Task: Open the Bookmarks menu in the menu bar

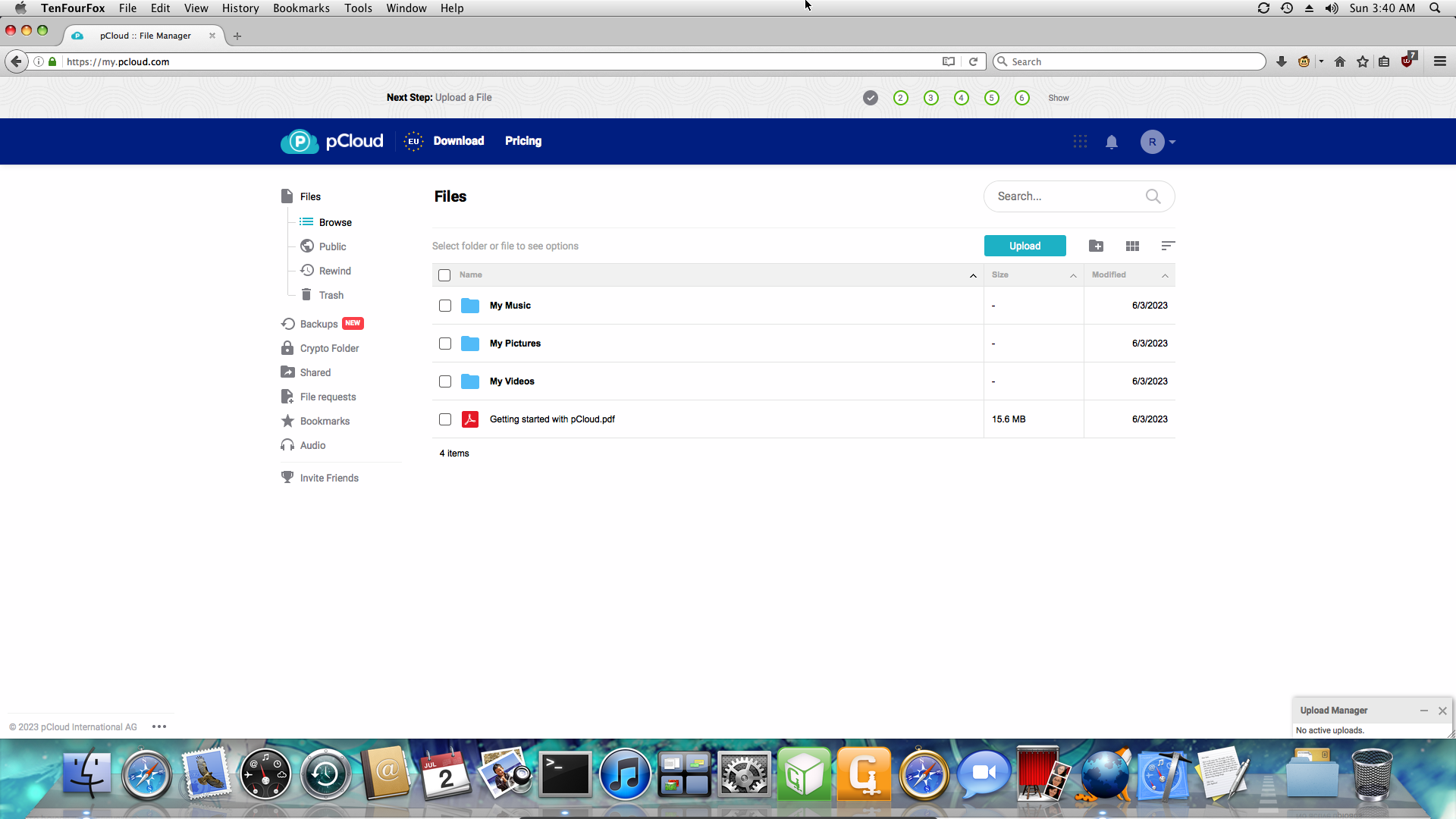Action: point(301,8)
